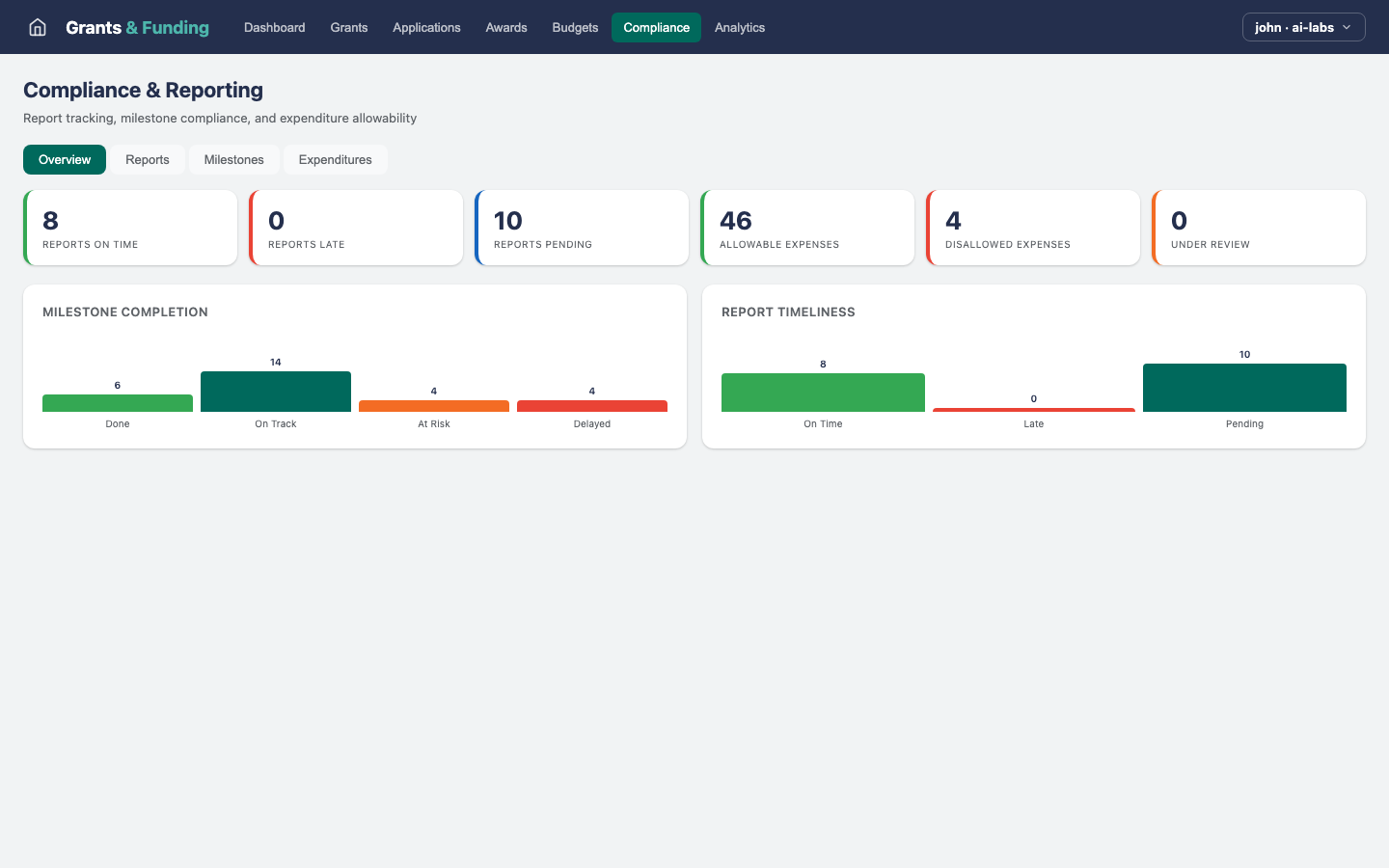Click the Done bar in Milestone Completion
This screenshot has width=1389, height=868.
[x=117, y=401]
